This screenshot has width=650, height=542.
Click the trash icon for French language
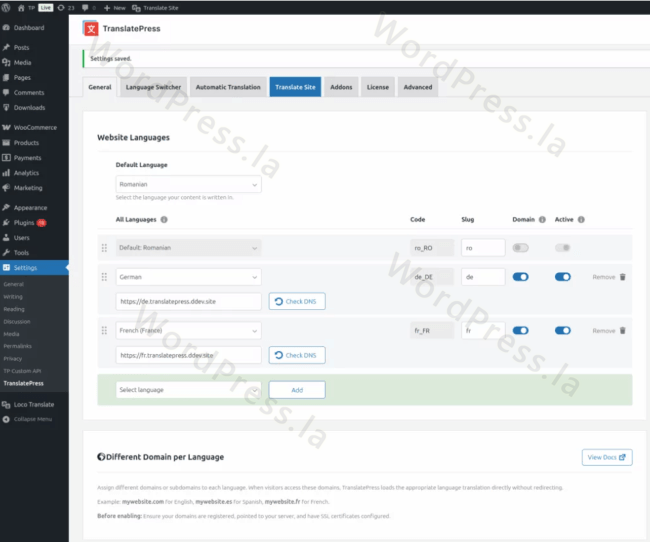[x=622, y=330]
